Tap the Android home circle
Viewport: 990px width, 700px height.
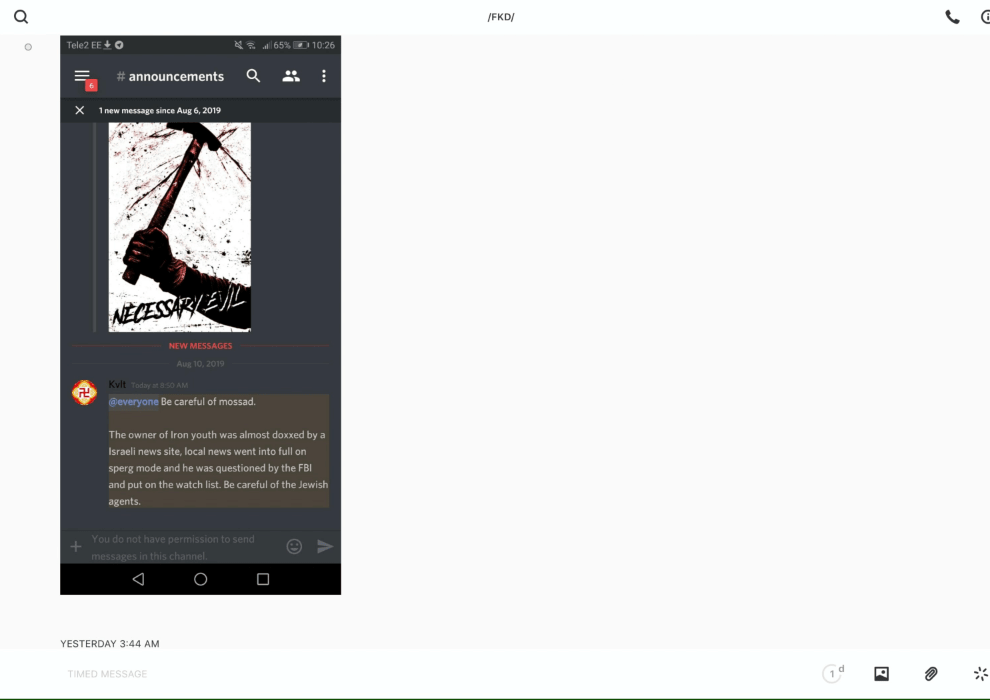[200, 579]
